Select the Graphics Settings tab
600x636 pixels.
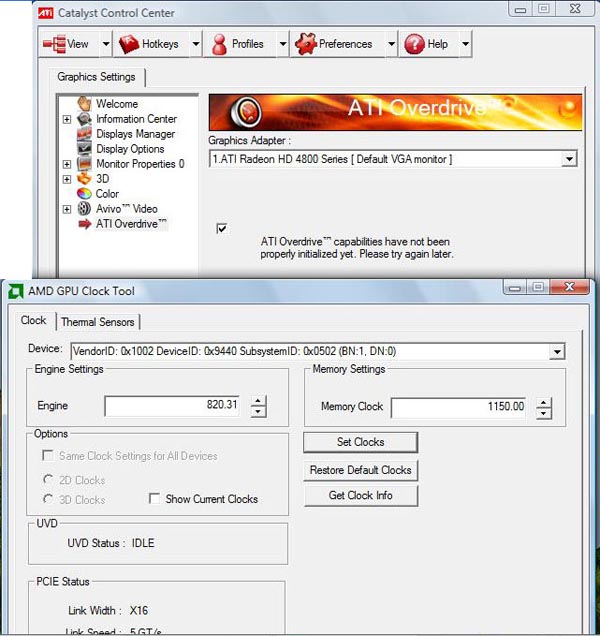coord(97,77)
